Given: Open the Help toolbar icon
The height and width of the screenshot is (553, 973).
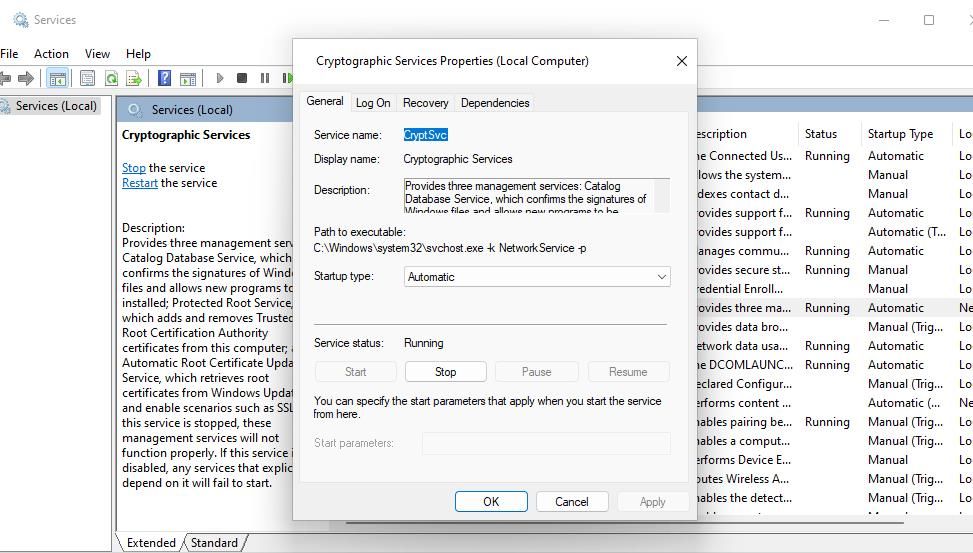Looking at the screenshot, I should pos(164,78).
